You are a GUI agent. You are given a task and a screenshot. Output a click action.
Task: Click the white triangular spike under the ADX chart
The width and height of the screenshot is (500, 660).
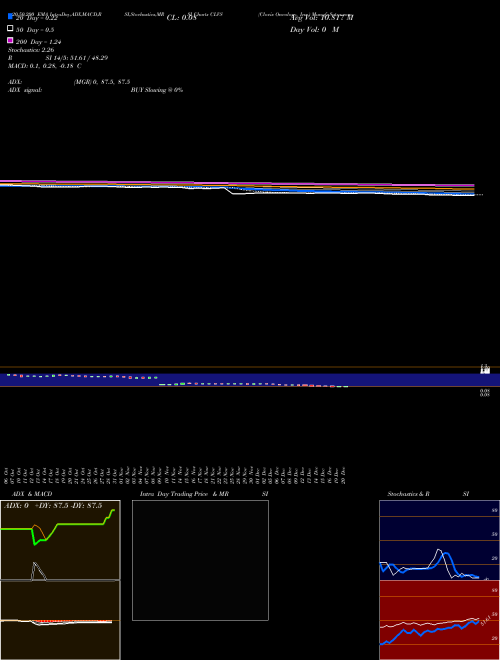(38, 571)
